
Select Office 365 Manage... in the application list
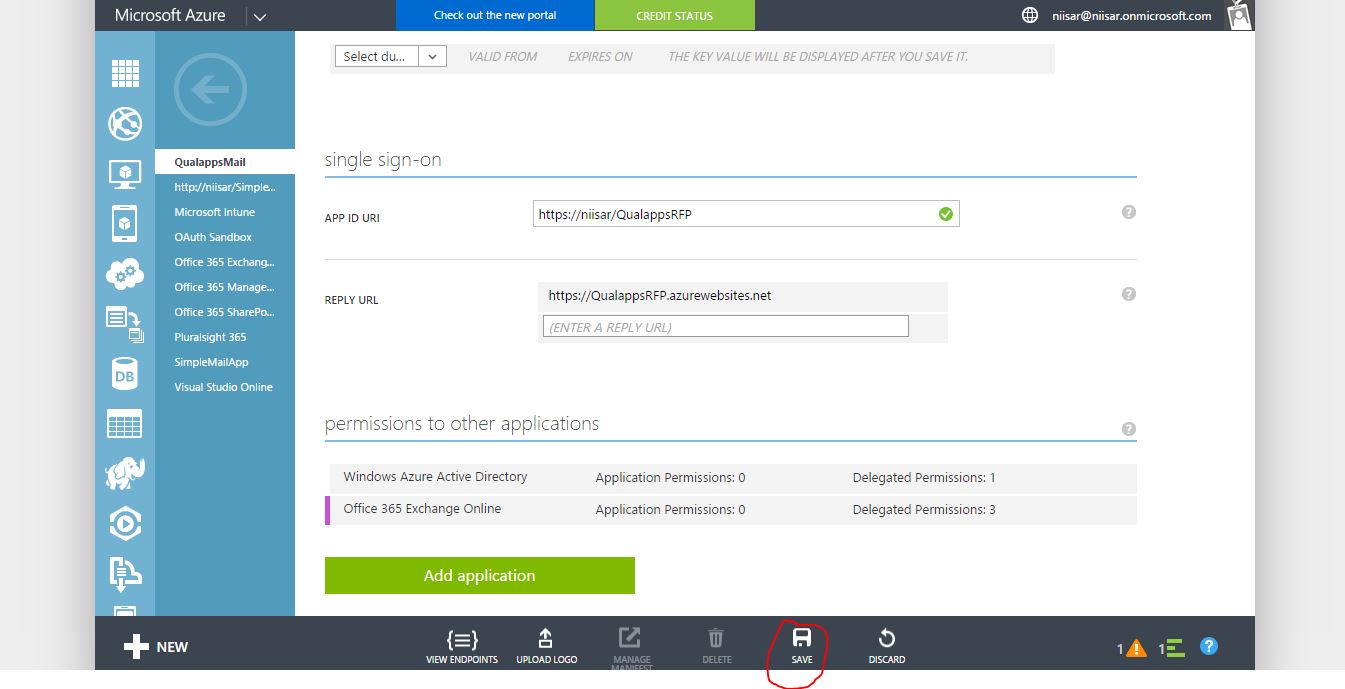point(225,287)
